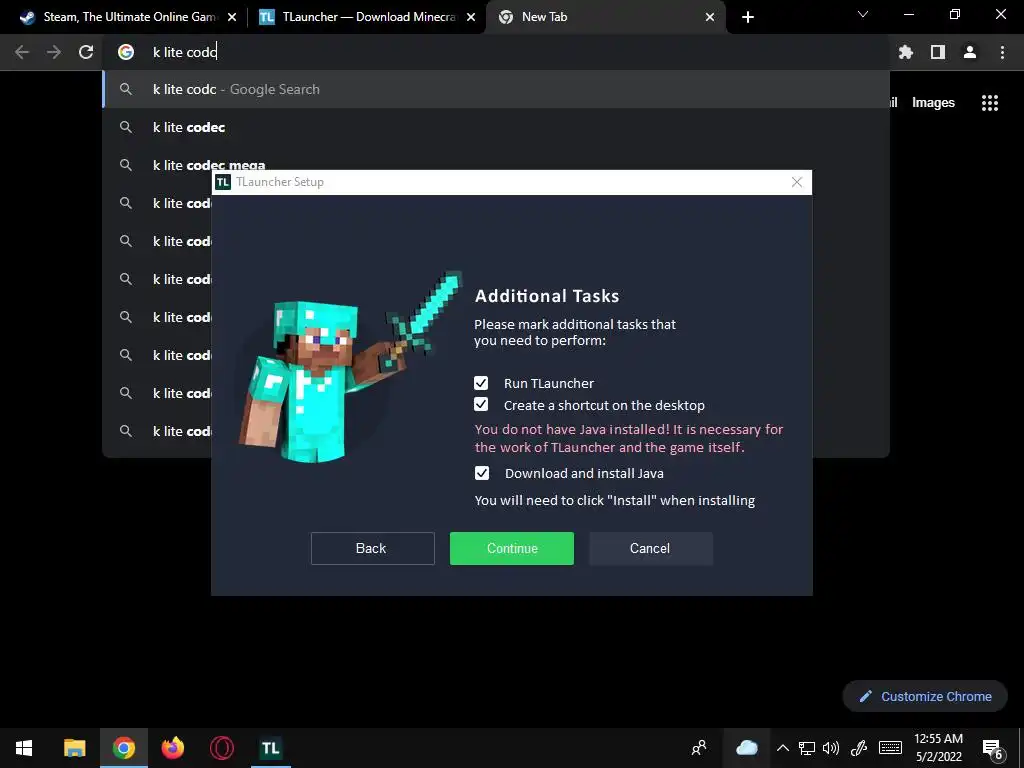
Task: Open a new browser tab
Action: tap(748, 18)
